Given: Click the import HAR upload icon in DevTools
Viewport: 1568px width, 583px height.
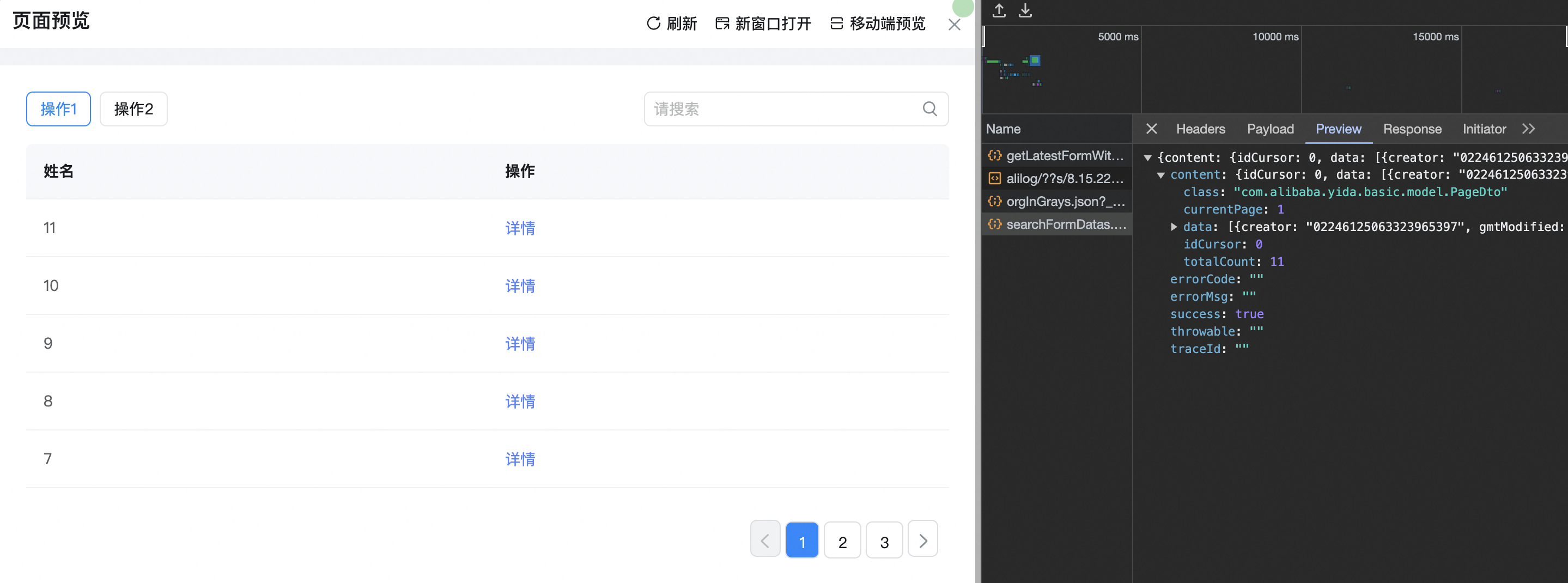Looking at the screenshot, I should click(999, 10).
